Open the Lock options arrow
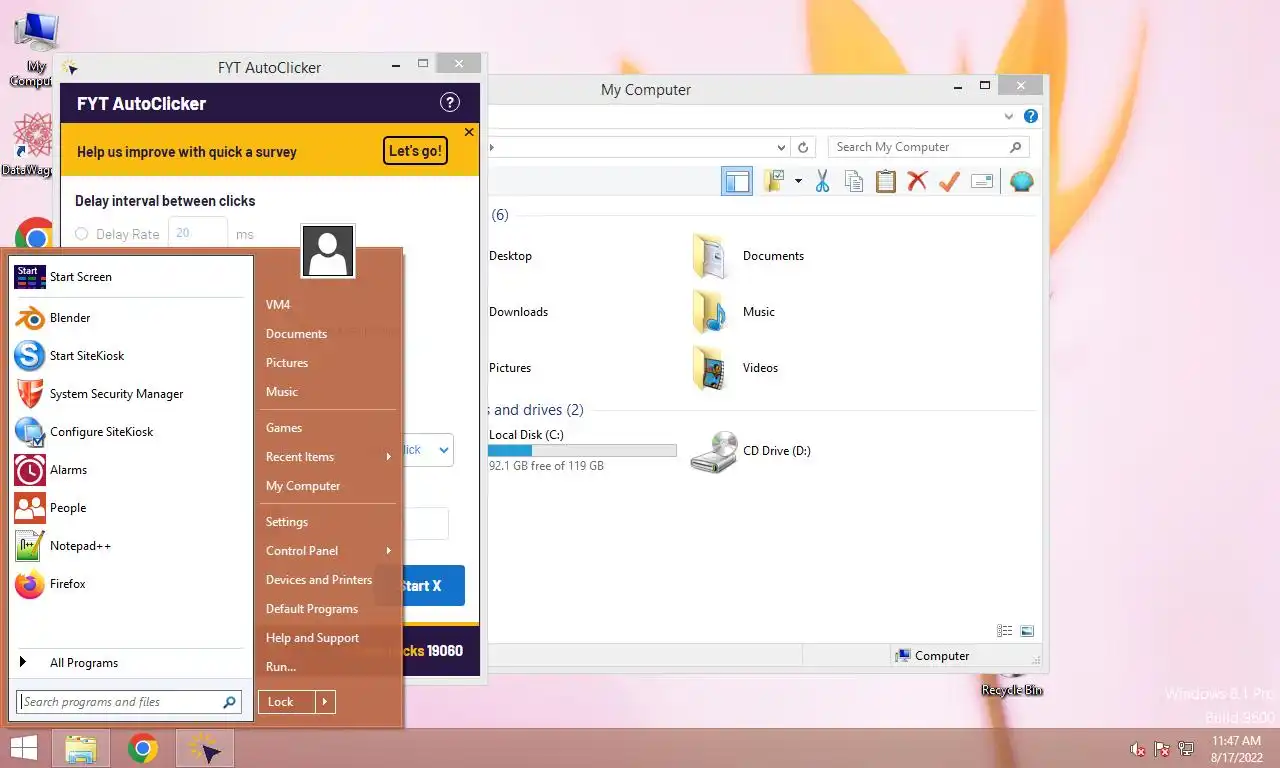 [325, 702]
